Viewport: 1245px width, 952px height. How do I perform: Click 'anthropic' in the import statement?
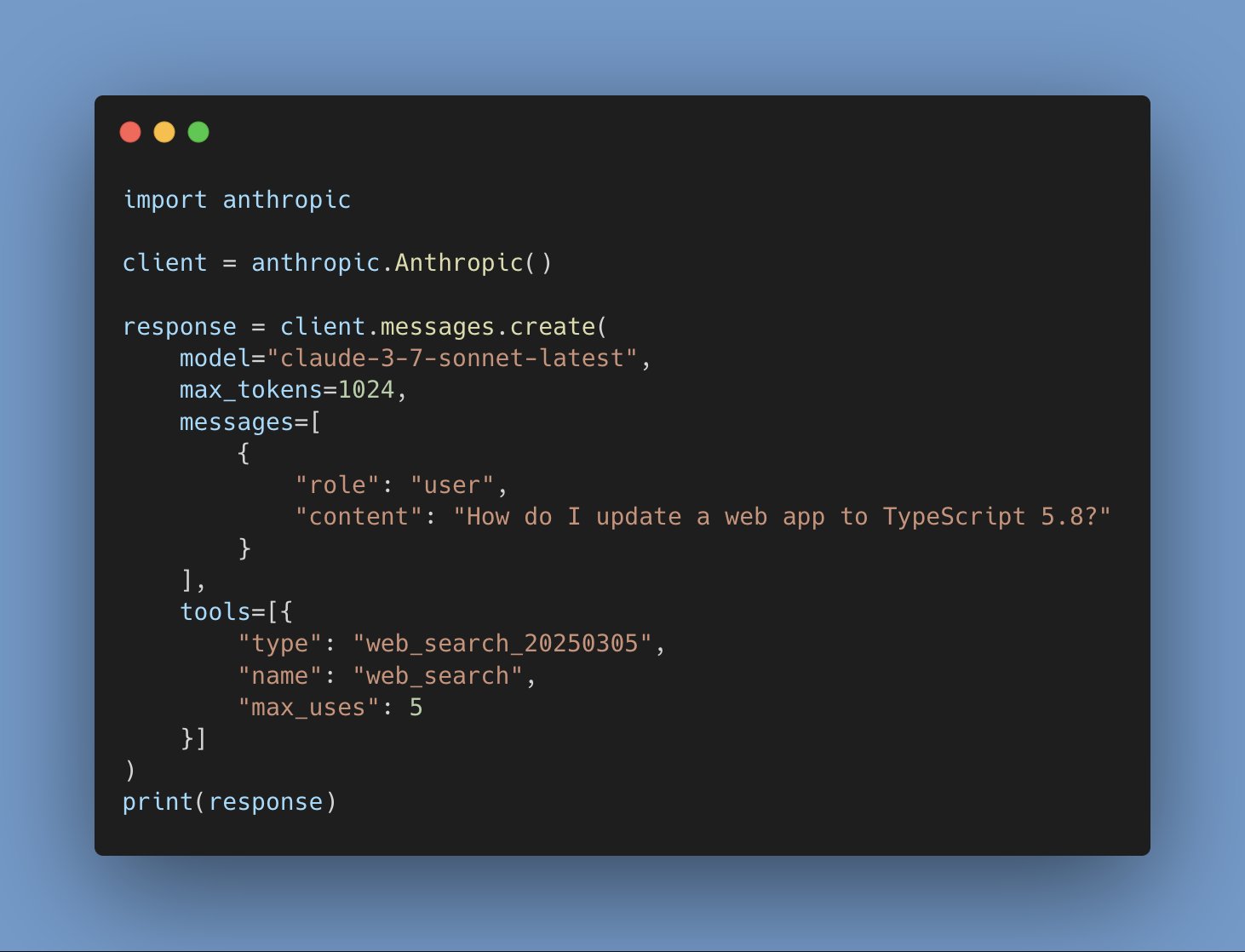(287, 199)
